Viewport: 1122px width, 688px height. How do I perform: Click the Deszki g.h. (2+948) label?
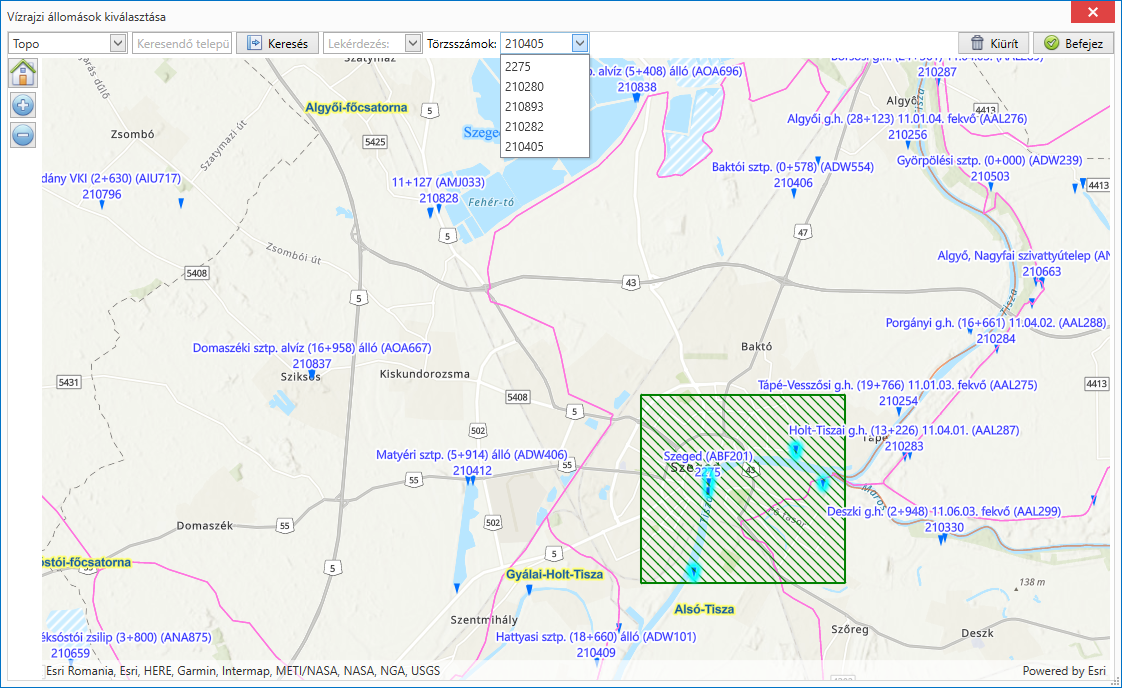944,511
